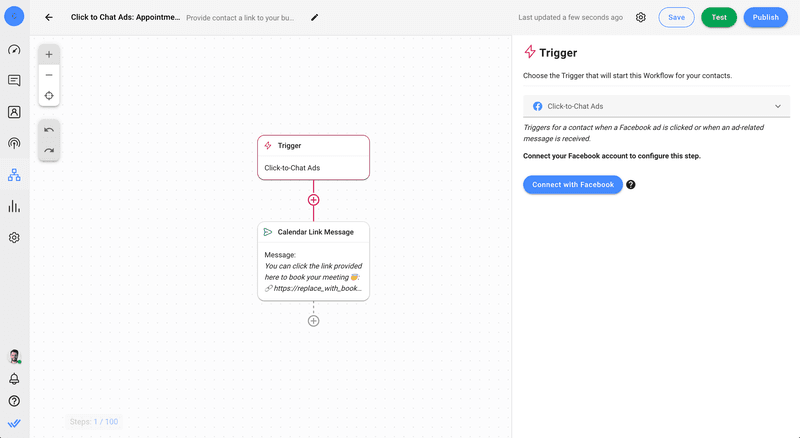Publish the workflow

pyautogui.click(x=766, y=17)
